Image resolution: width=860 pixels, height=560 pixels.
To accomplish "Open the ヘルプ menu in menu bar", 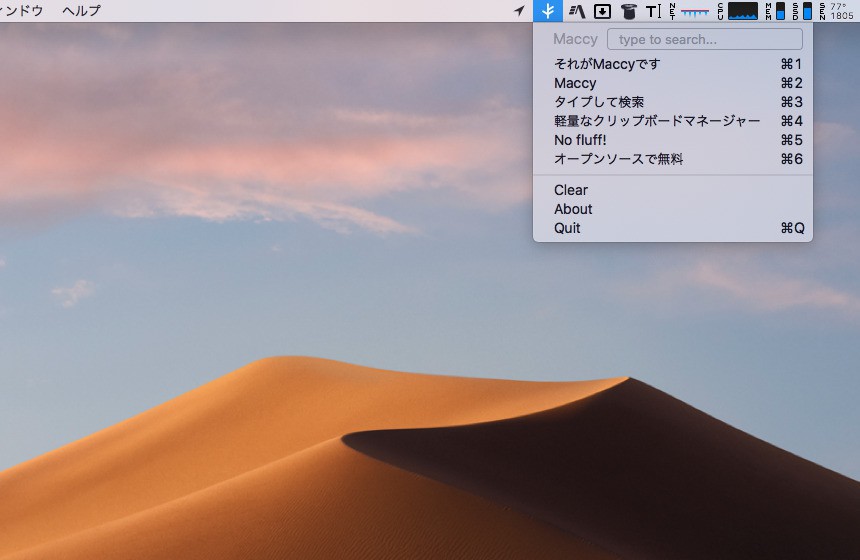I will point(82,10).
